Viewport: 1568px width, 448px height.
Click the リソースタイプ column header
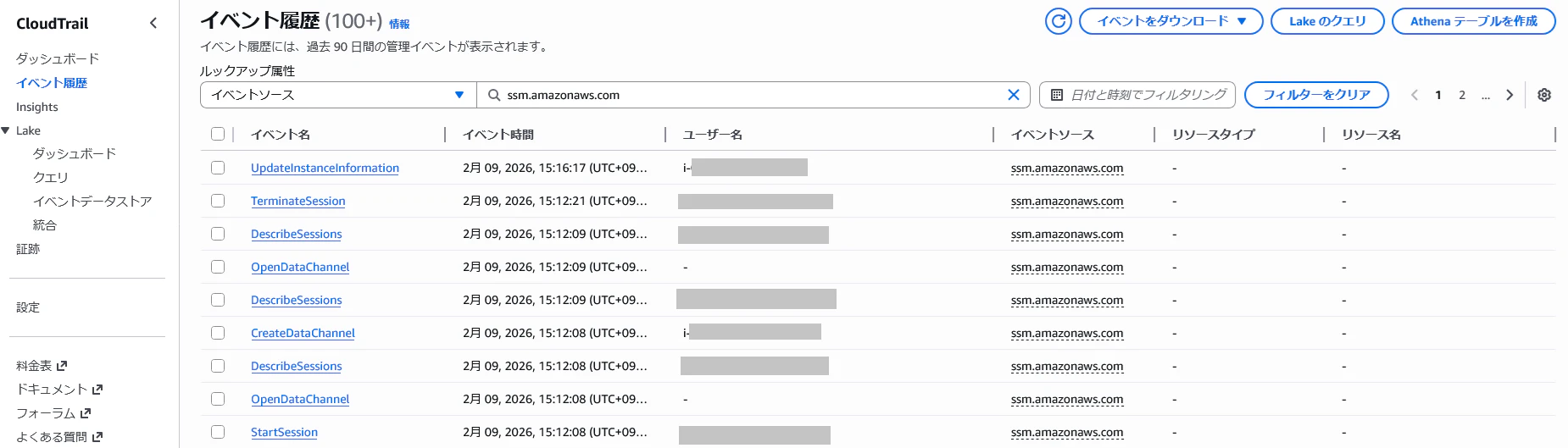click(x=1213, y=134)
